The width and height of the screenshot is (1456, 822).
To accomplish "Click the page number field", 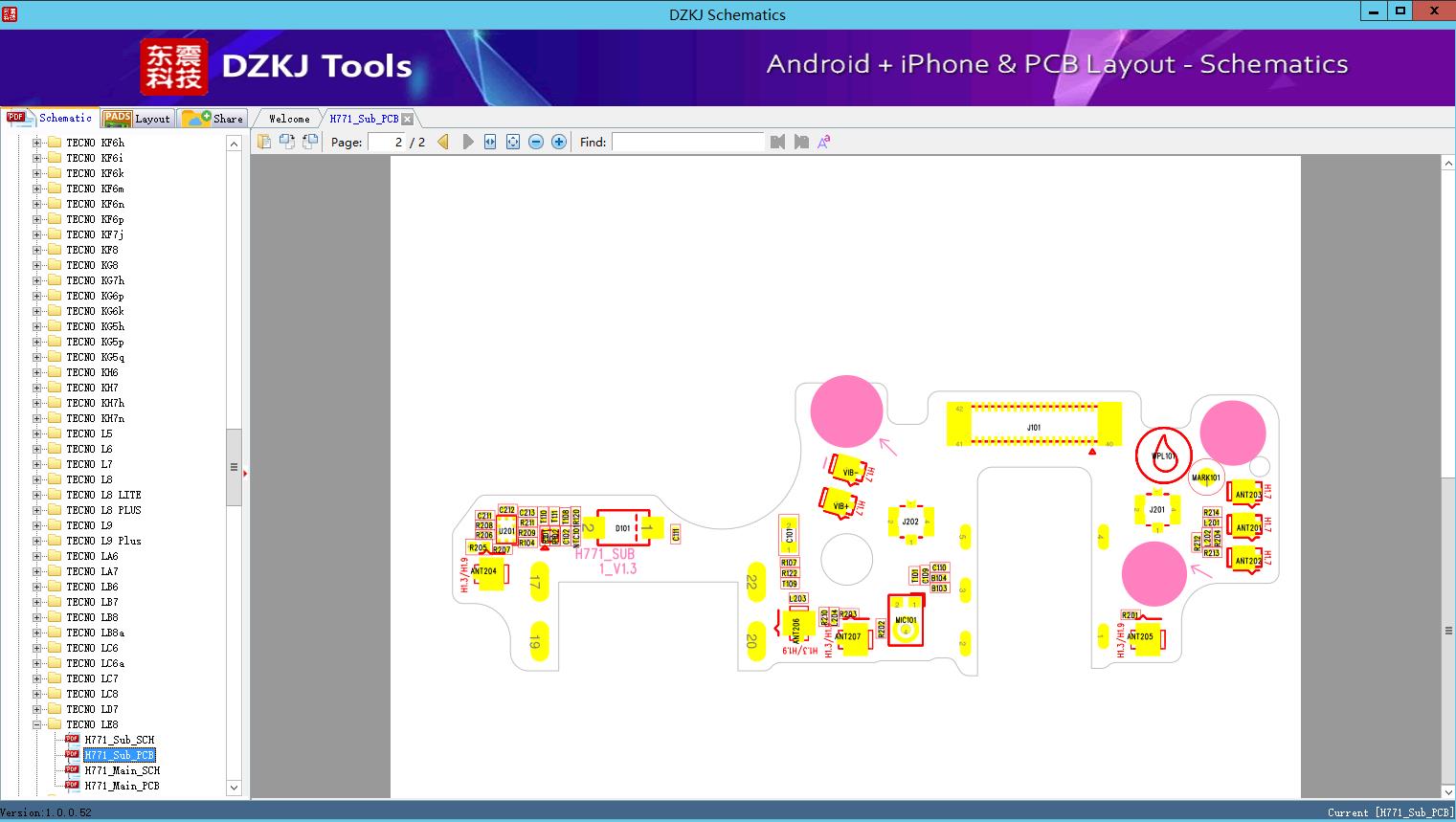I will (387, 142).
